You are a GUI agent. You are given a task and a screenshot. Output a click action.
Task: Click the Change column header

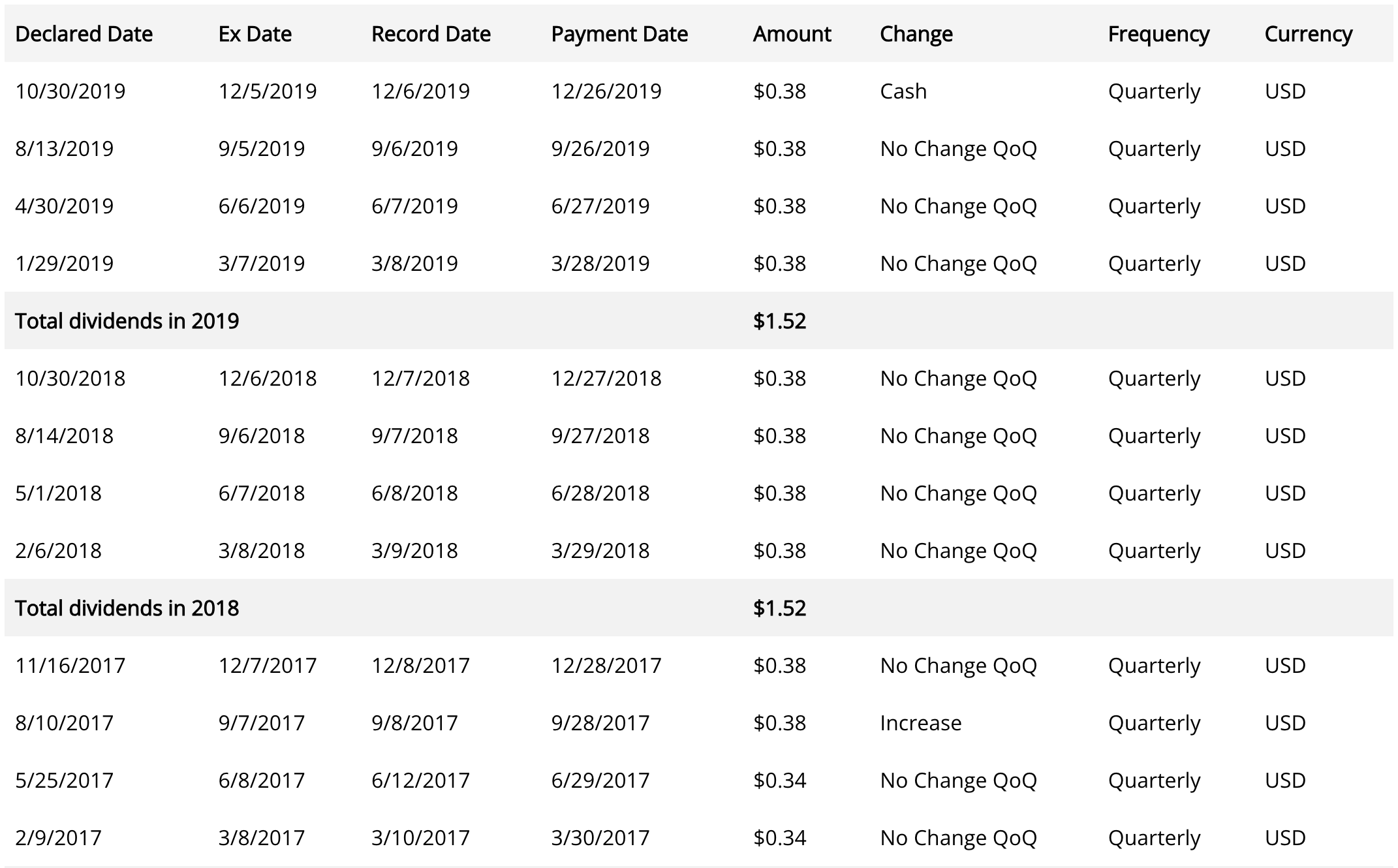tap(916, 34)
